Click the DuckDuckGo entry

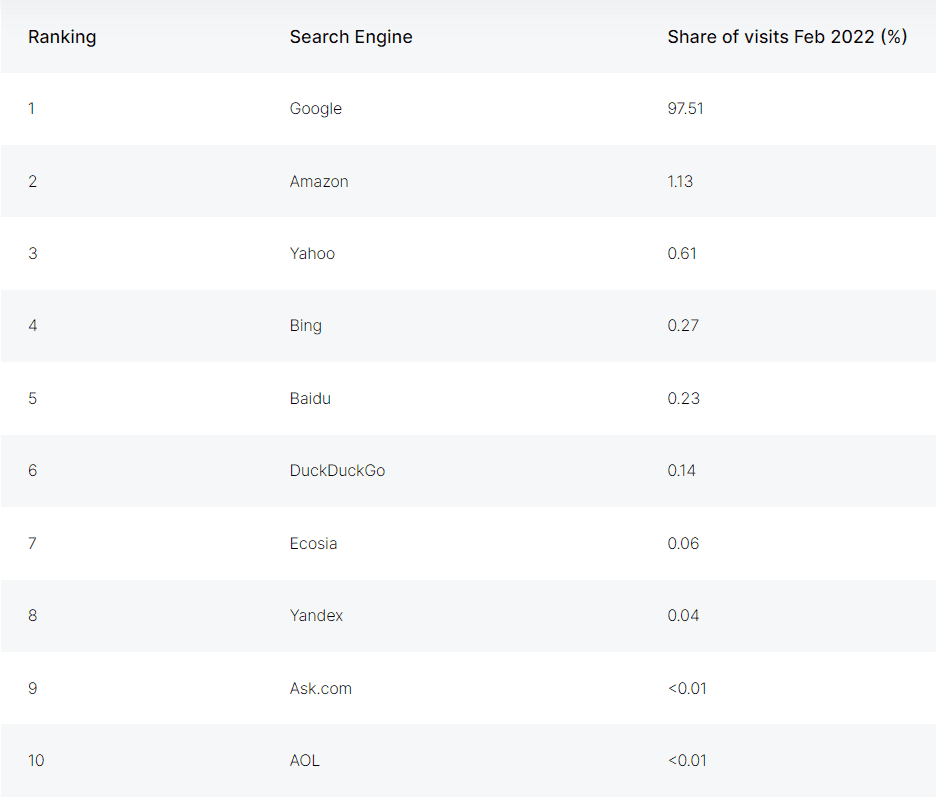point(337,471)
